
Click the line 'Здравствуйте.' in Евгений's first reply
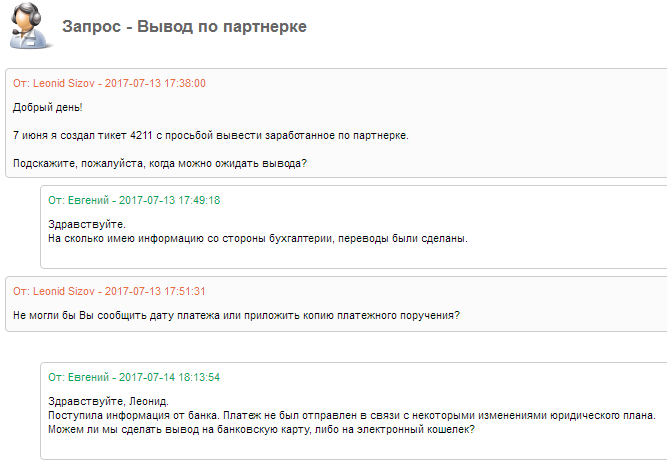point(87,224)
